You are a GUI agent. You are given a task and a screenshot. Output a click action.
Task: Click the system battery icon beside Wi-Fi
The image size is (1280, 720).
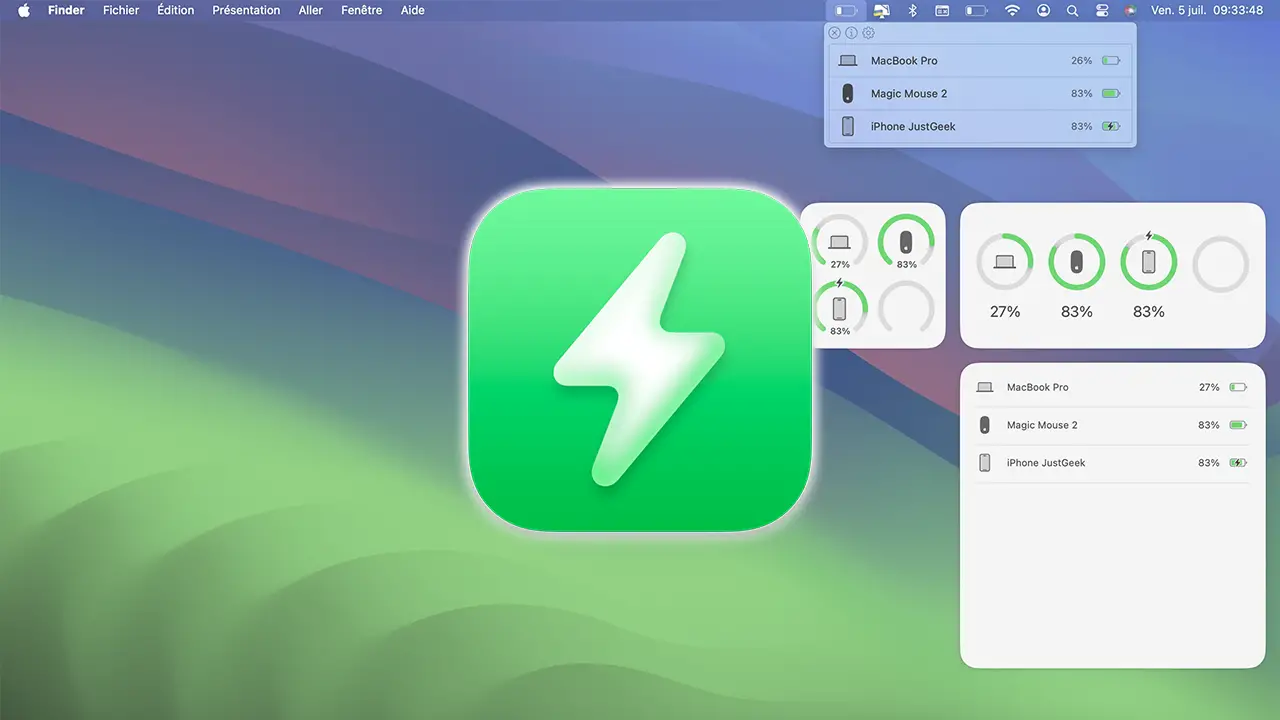pos(976,10)
